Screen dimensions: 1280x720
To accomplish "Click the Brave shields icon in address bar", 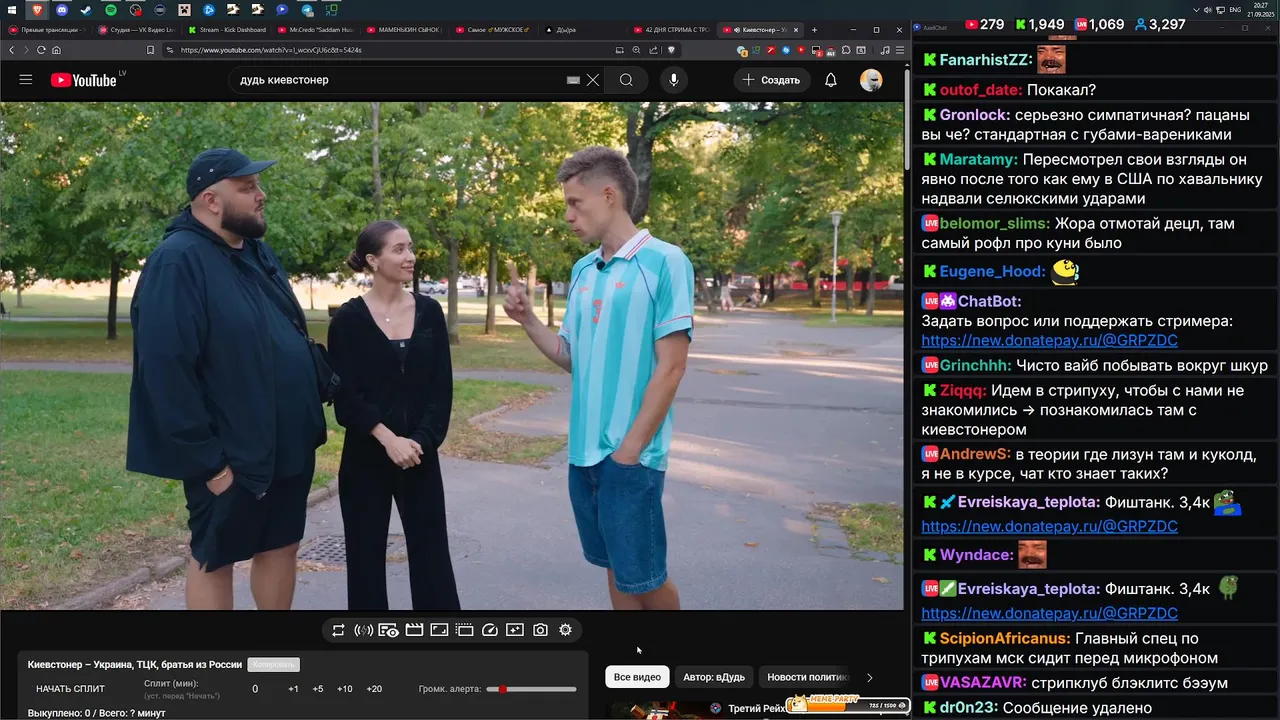I will pyautogui.click(x=671, y=50).
